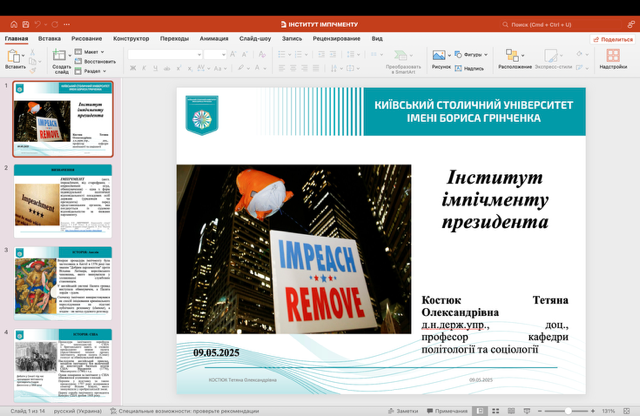640x416 pixels.
Task: Open the Надстройки add-ins icon
Action: [x=613, y=56]
